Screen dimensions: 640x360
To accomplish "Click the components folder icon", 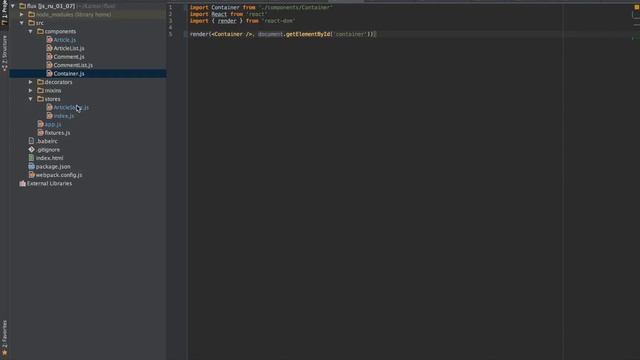I will click(40, 31).
